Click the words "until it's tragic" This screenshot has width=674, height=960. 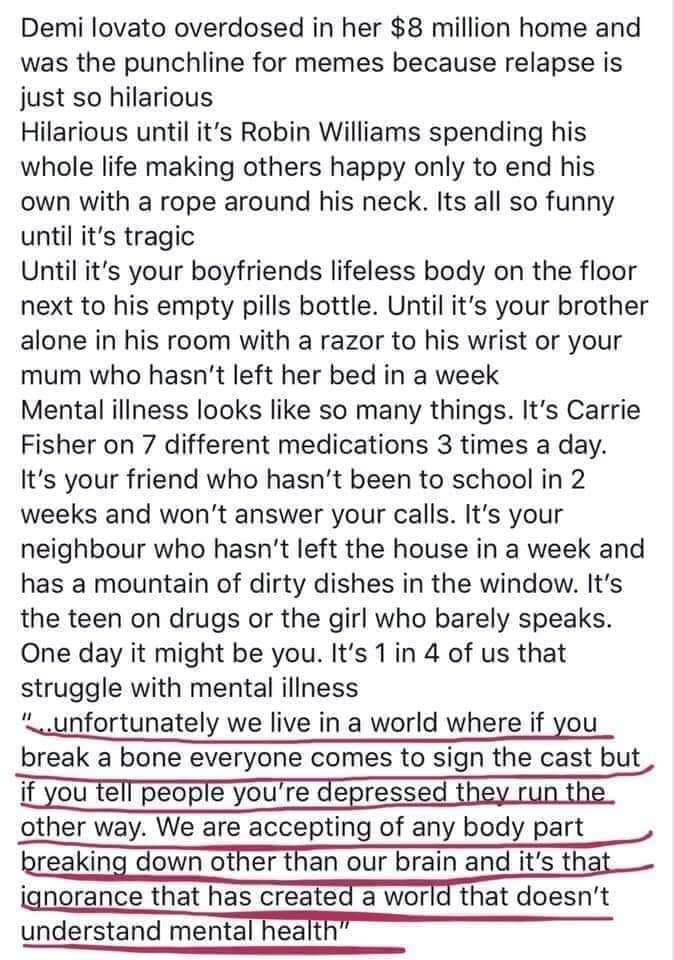click(99, 236)
